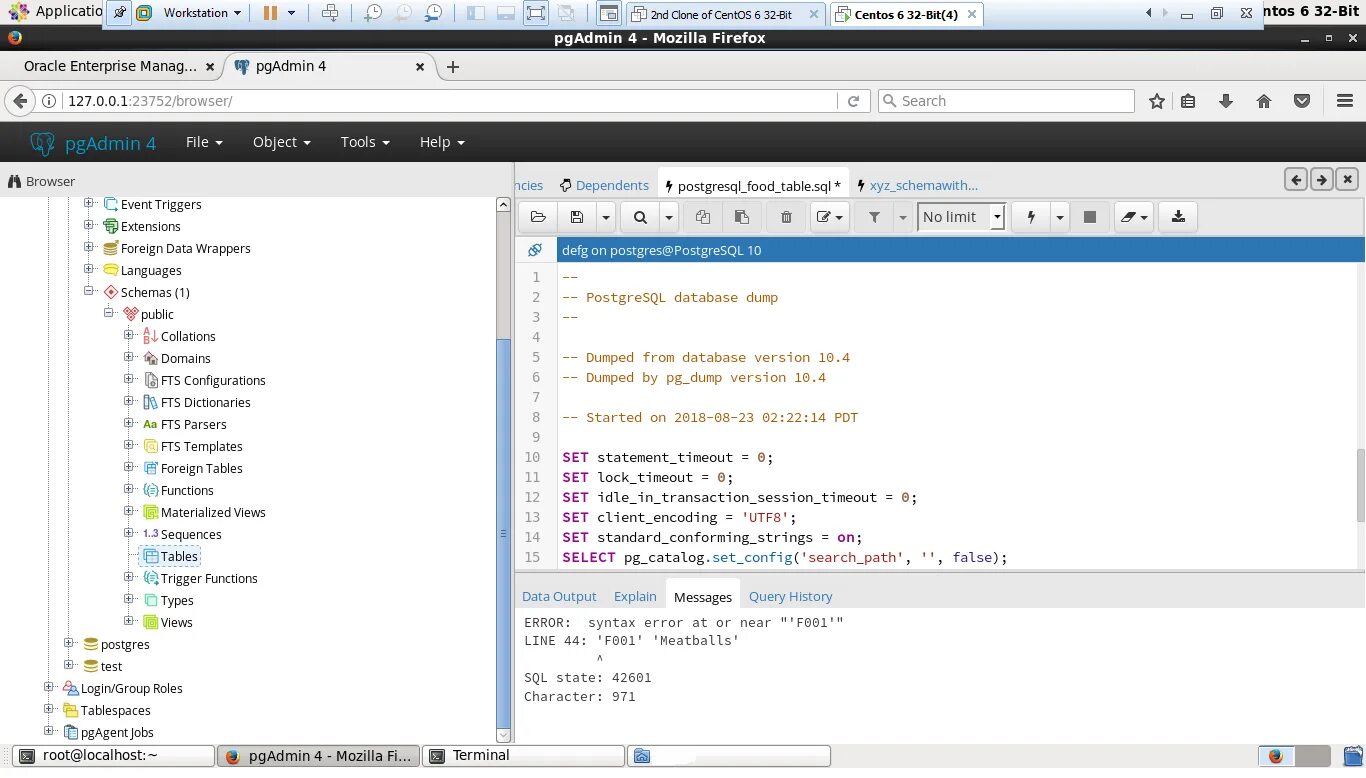Collapse the Schemas (1) node
The height and width of the screenshot is (778, 1366).
[x=89, y=291]
